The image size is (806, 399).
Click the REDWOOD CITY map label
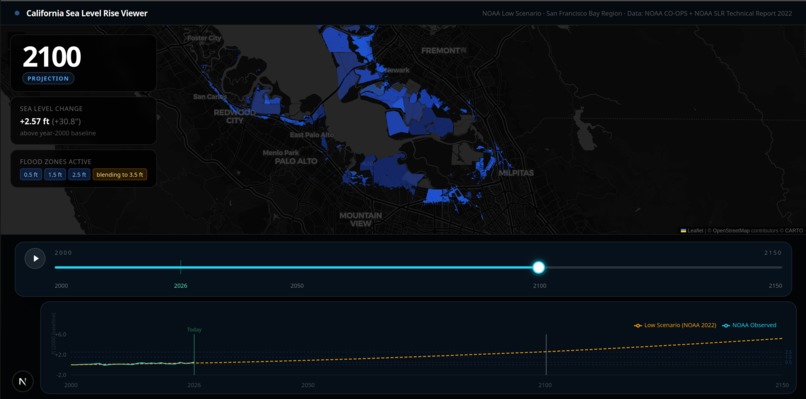[234, 116]
